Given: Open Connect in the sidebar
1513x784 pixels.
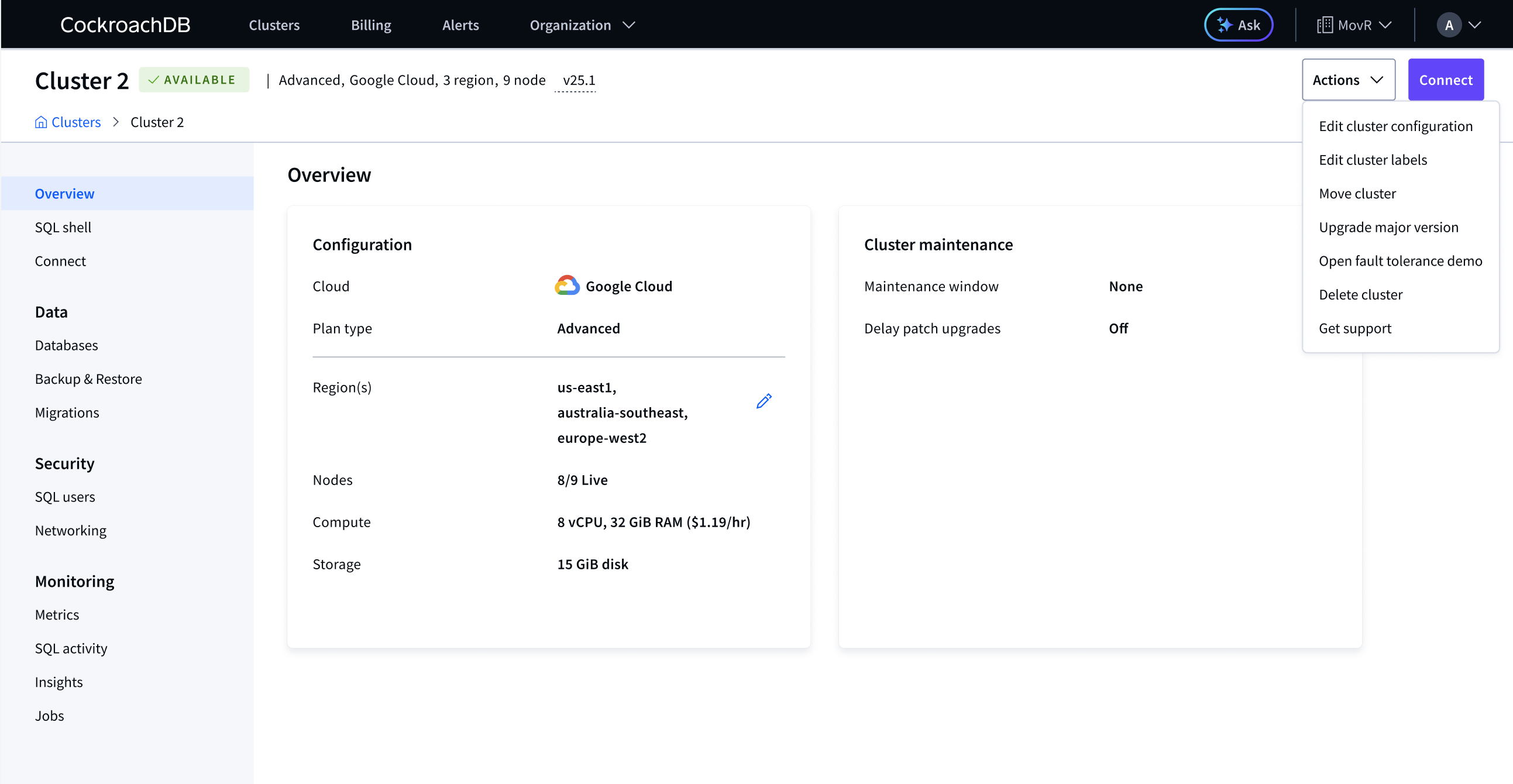Looking at the screenshot, I should tap(60, 261).
